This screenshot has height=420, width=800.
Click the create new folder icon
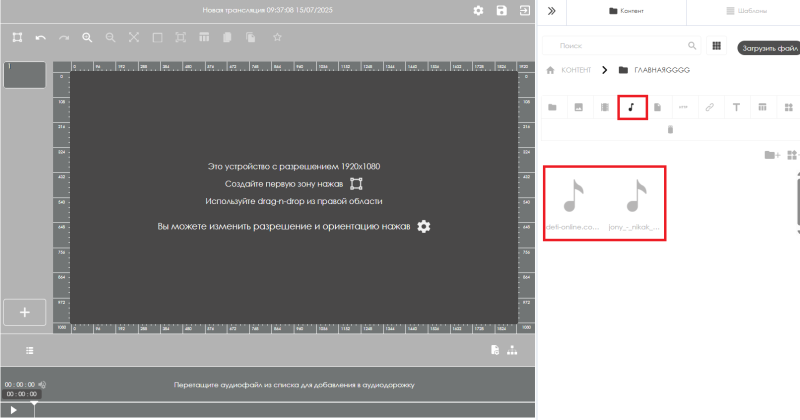[x=770, y=155]
